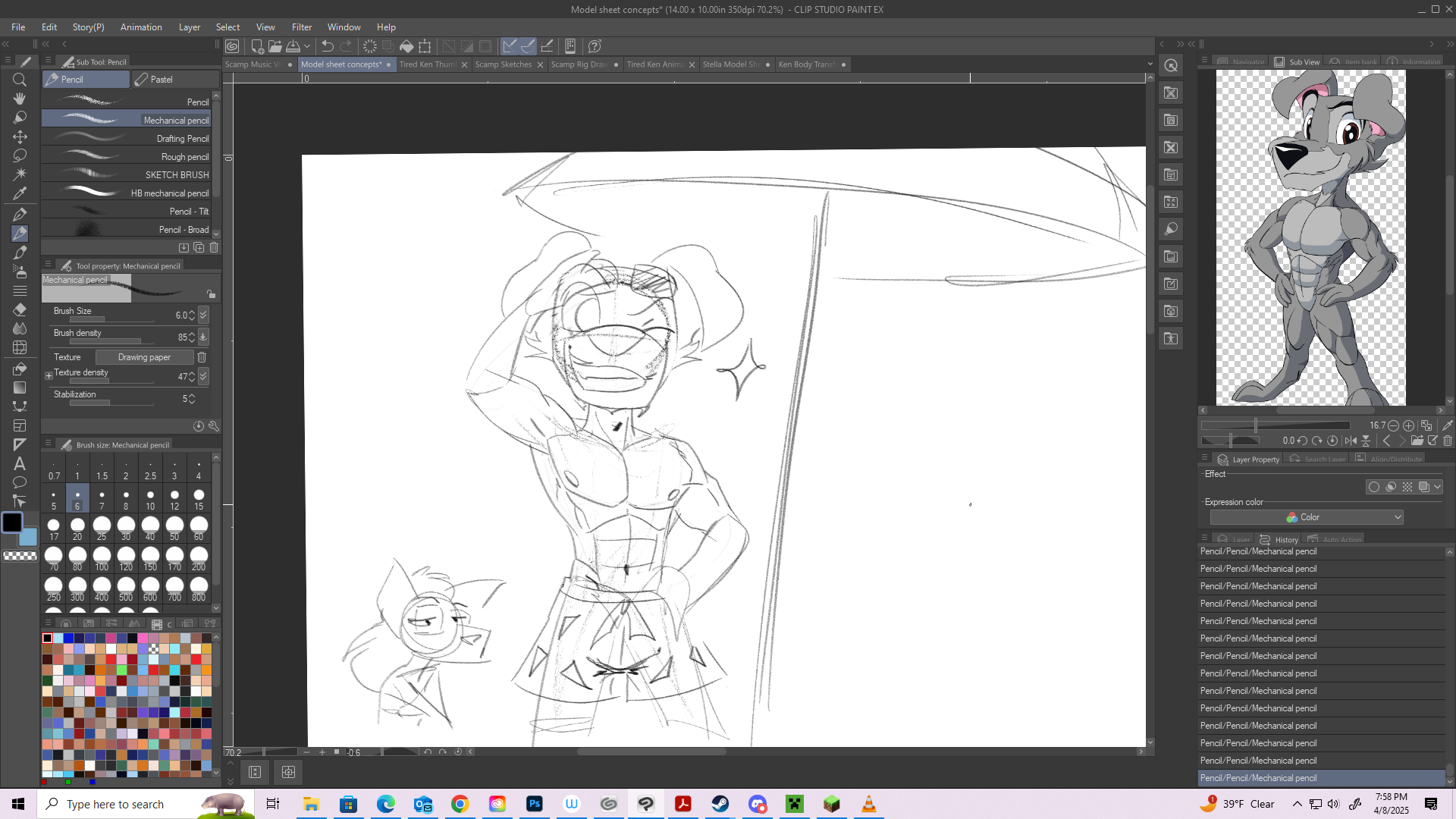Toggle Snap to Special Ruler icon
The height and width of the screenshot is (819, 1456).
click(x=529, y=46)
